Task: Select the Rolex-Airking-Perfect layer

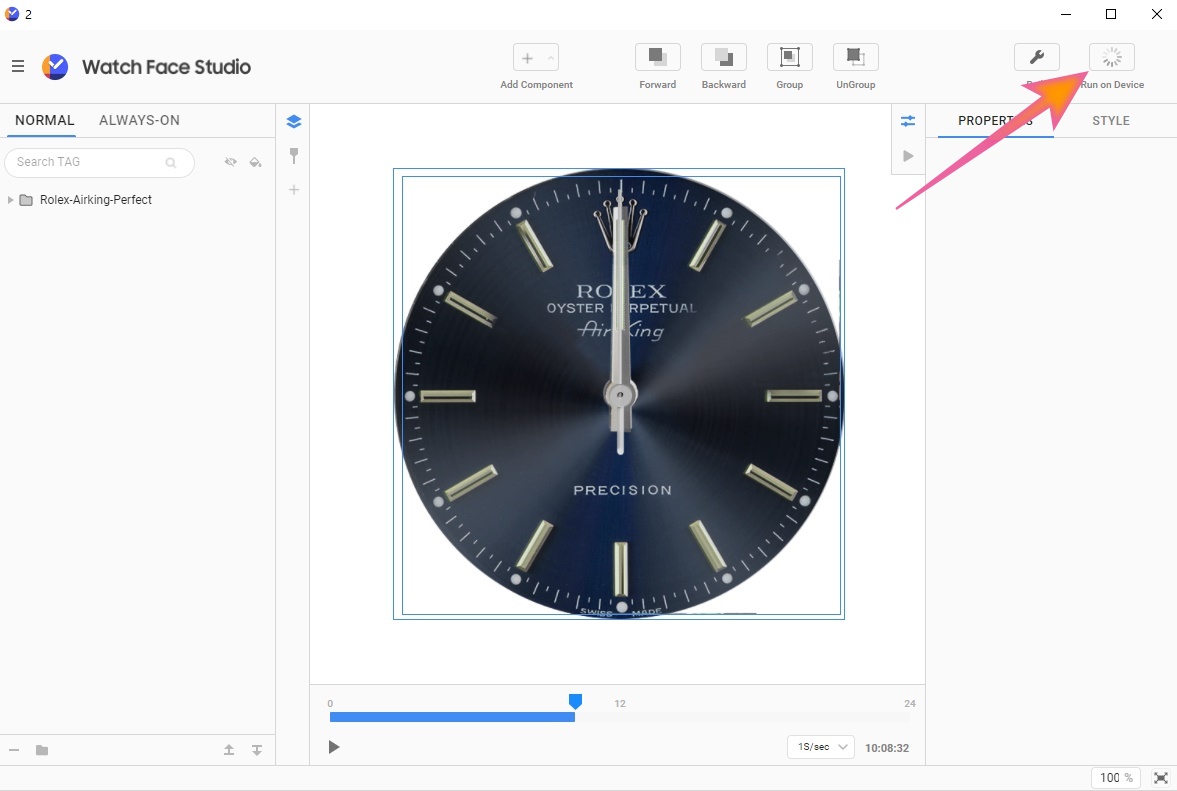Action: click(x=95, y=200)
